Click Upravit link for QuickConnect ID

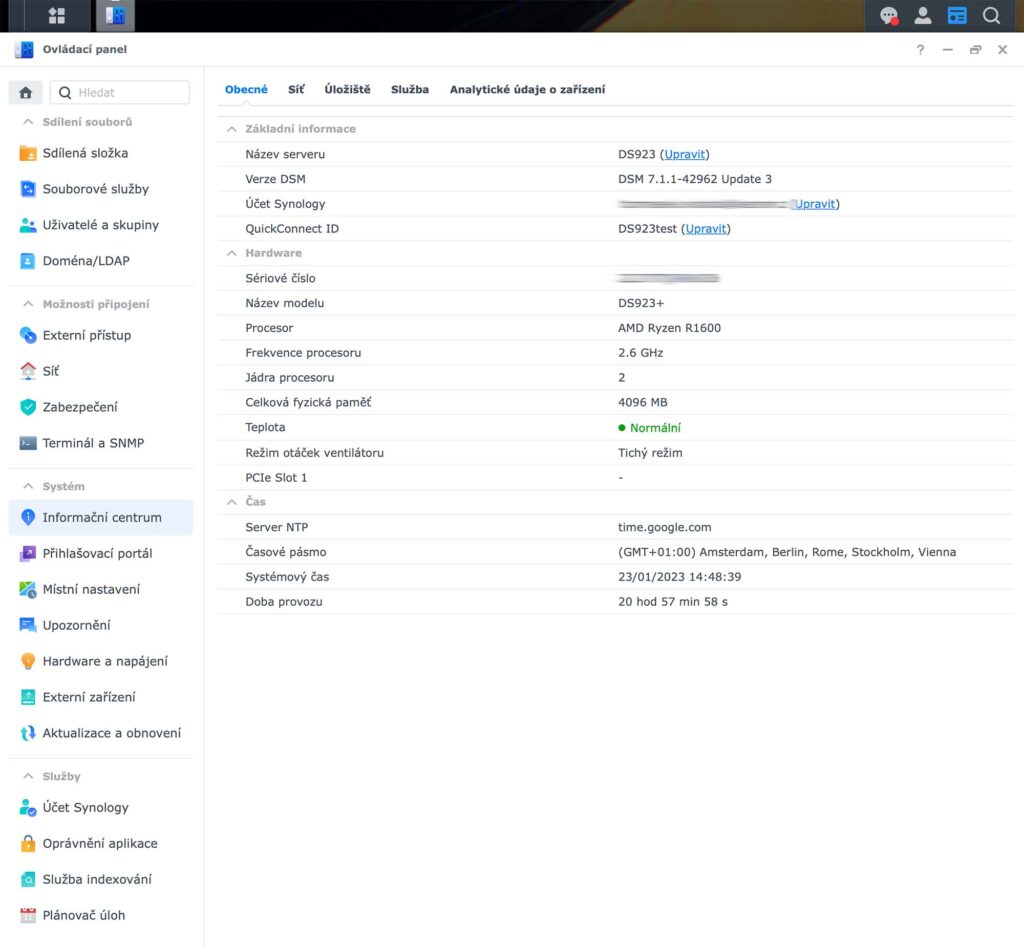706,229
